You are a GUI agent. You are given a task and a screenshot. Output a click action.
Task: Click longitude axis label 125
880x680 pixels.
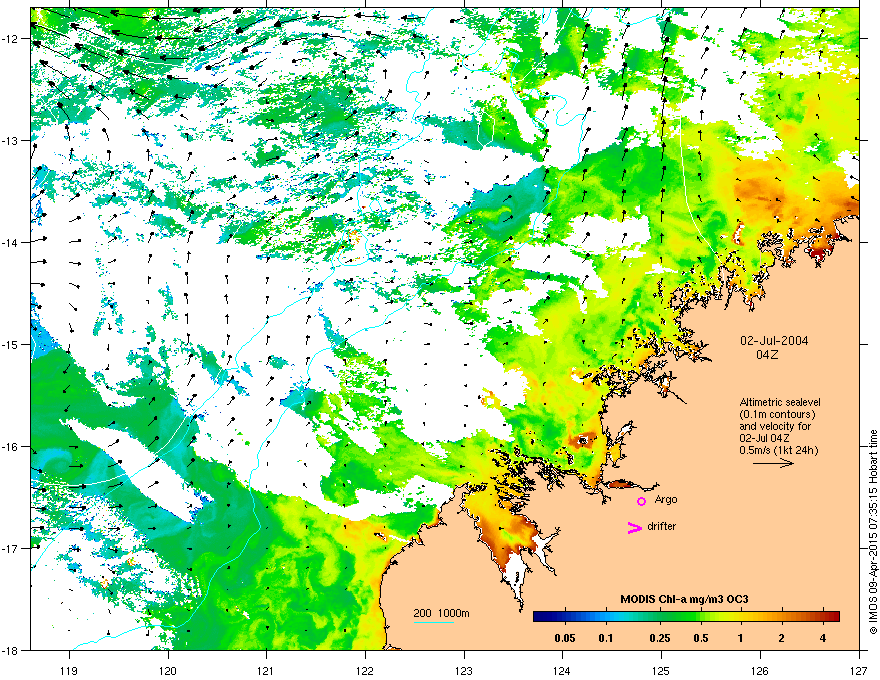pyautogui.click(x=662, y=670)
